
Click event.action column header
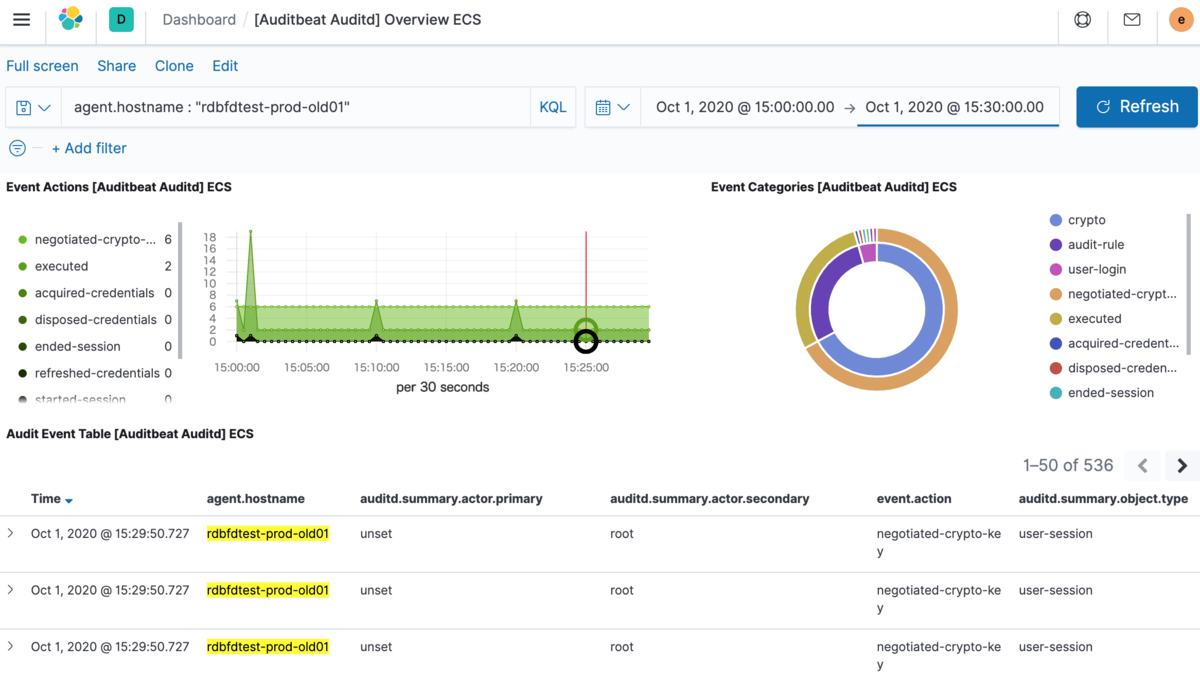914,498
